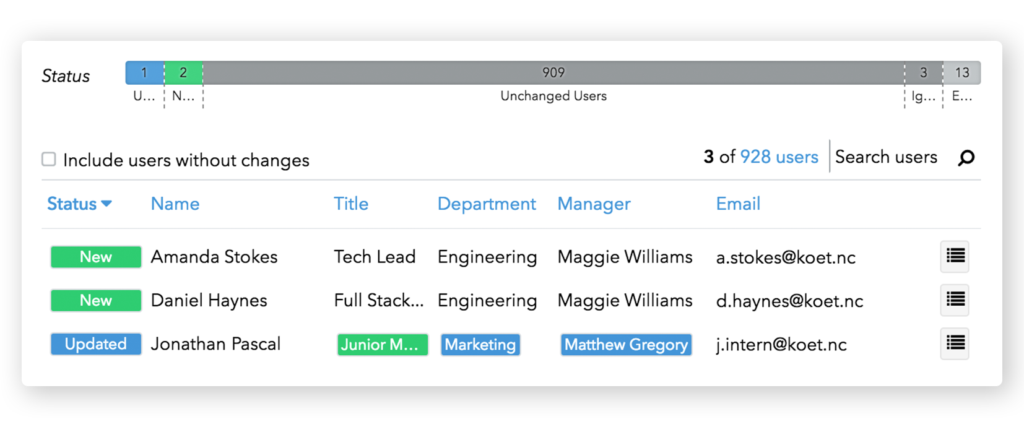This screenshot has width=1024, height=427.
Task: Open details list icon for Jonathan Pascal
Action: click(954, 343)
